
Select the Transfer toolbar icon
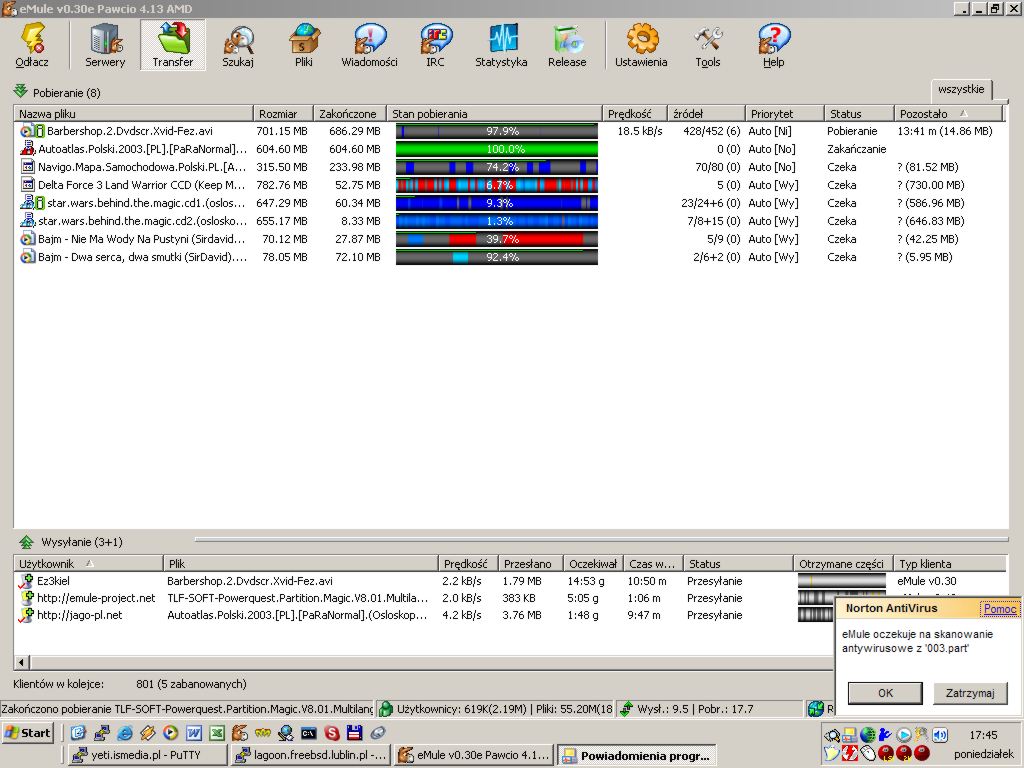(173, 44)
